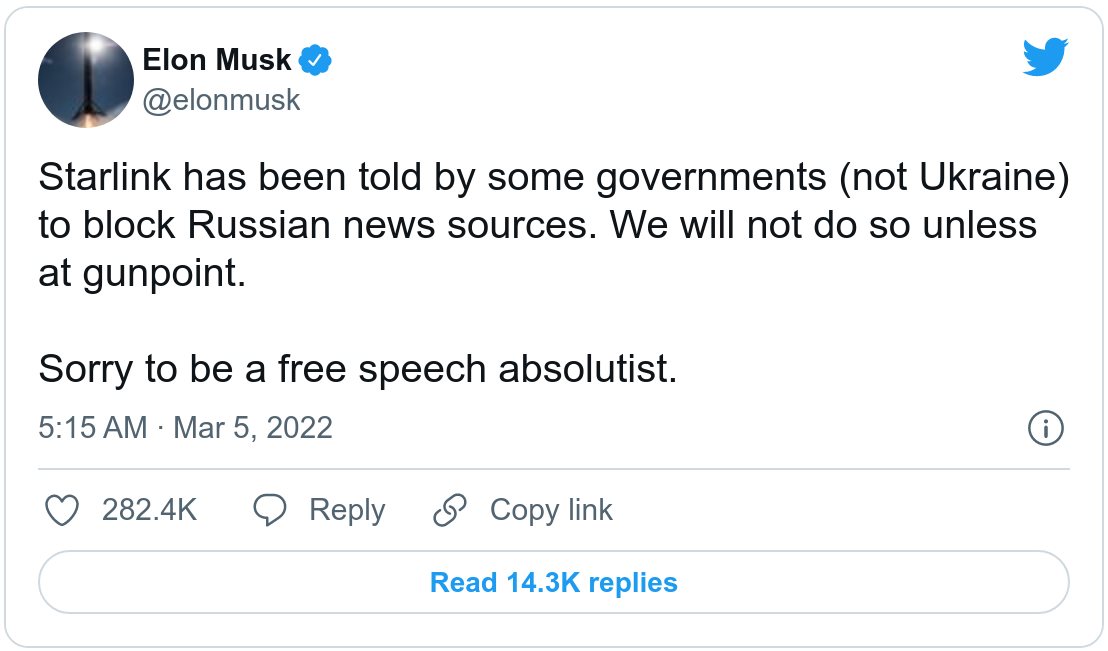
Task: Click the "at gunpoint." text line
Action: (x=142, y=273)
